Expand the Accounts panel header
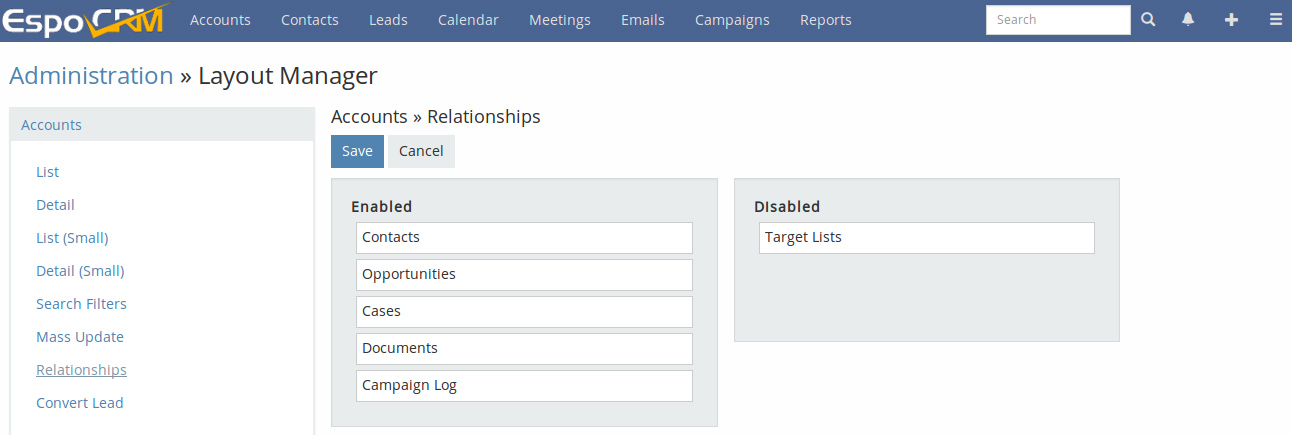The height and width of the screenshot is (435, 1292). click(162, 125)
